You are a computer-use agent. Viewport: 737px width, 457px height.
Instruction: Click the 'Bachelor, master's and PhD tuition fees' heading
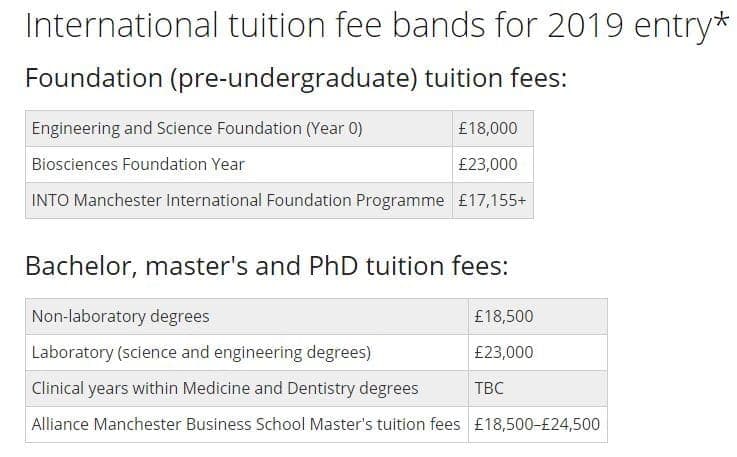(266, 266)
